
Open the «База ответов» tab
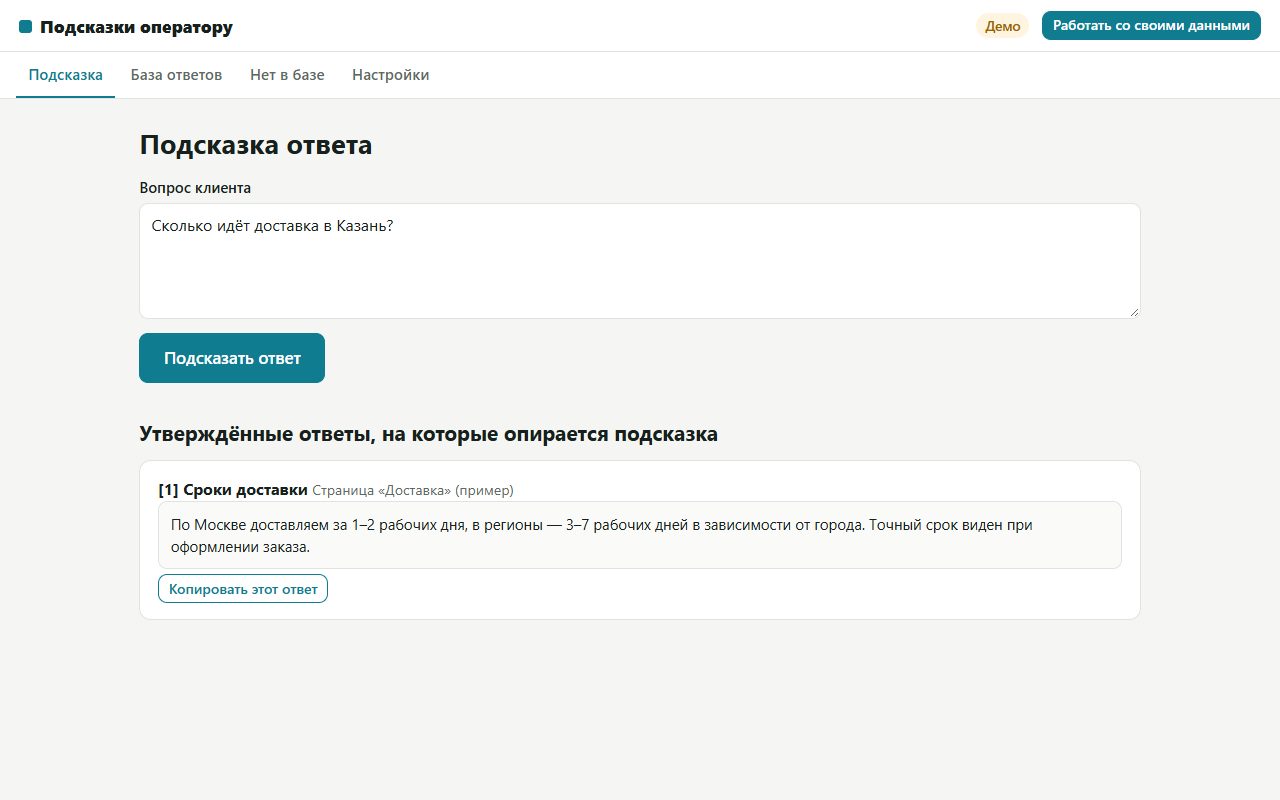(x=176, y=75)
